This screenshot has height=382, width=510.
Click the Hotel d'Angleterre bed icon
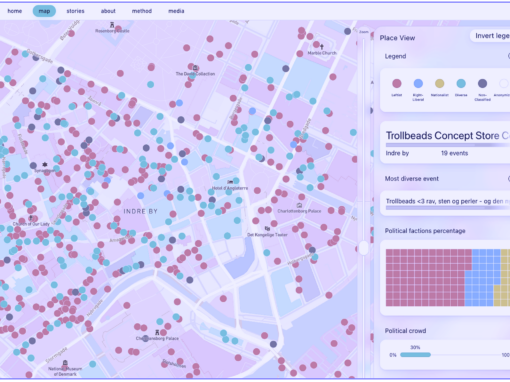(x=230, y=182)
